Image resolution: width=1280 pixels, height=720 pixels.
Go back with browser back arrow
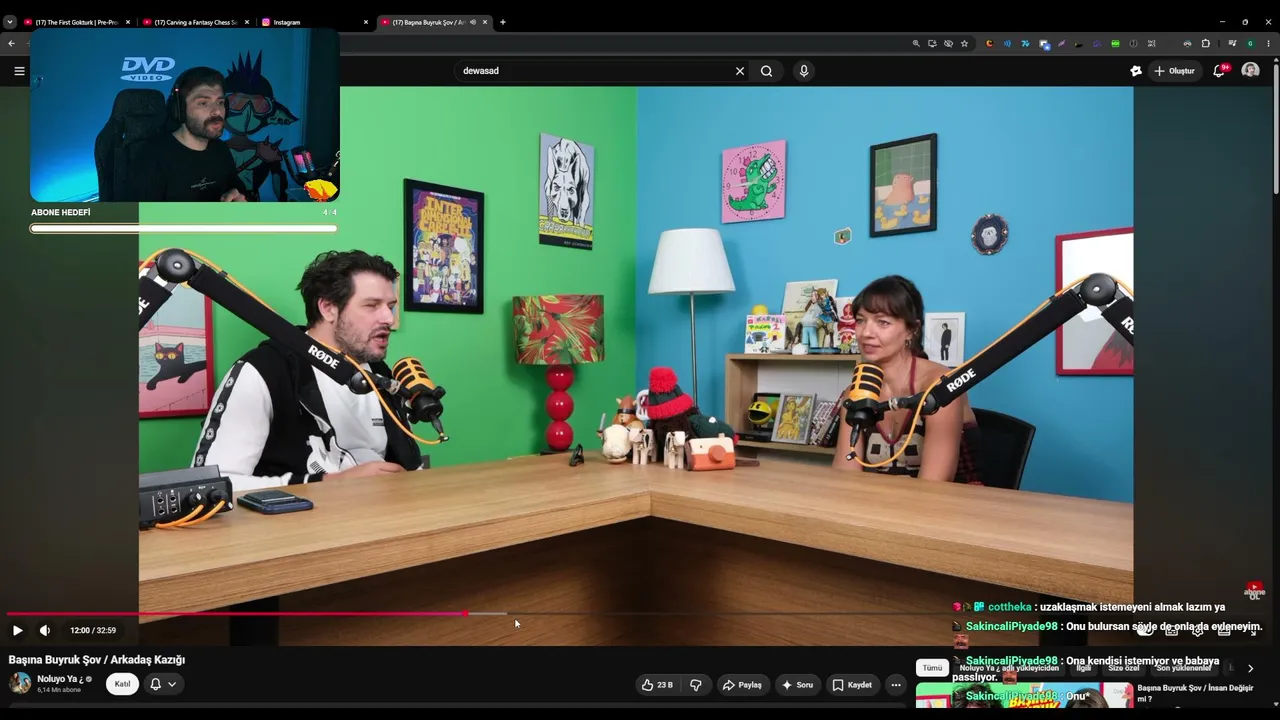click(11, 44)
